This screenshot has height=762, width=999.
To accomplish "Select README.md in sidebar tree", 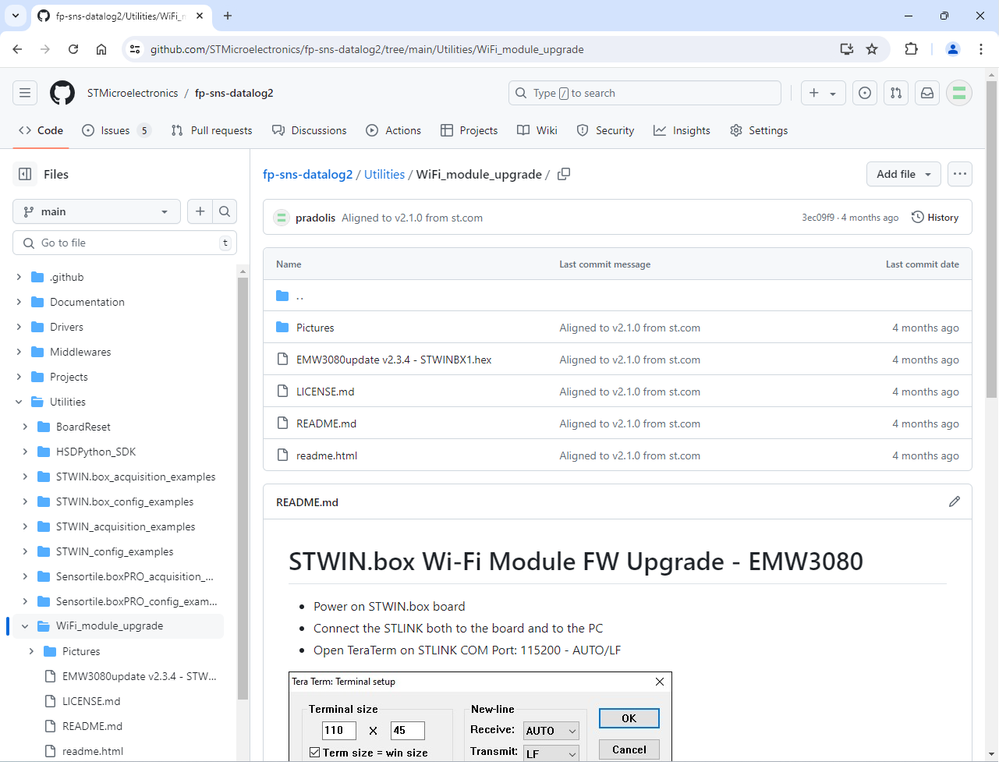I will coord(92,726).
